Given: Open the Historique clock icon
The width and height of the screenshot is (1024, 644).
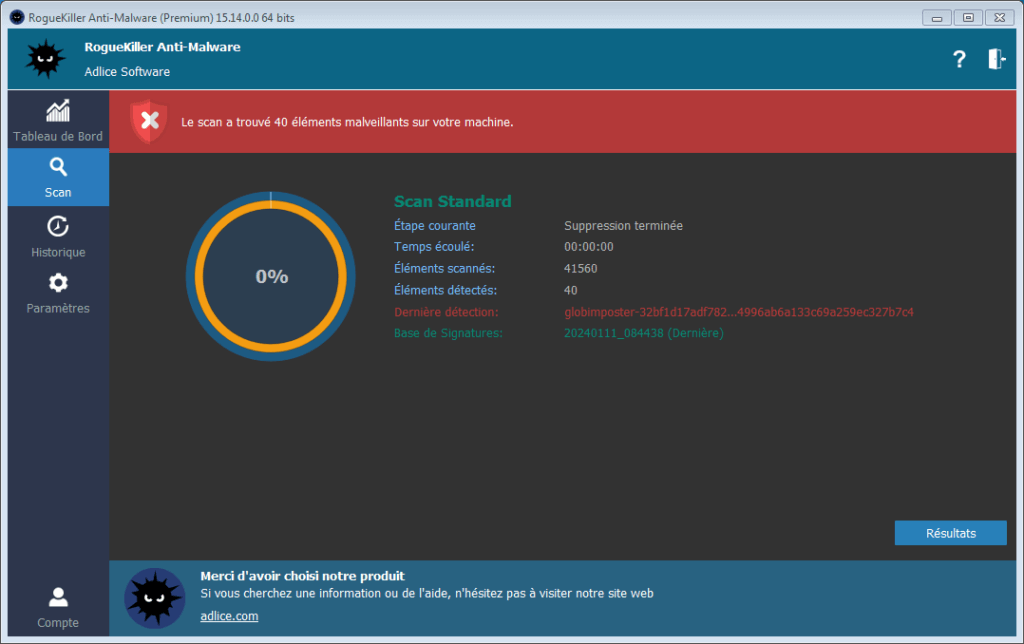Looking at the screenshot, I should (x=58, y=227).
